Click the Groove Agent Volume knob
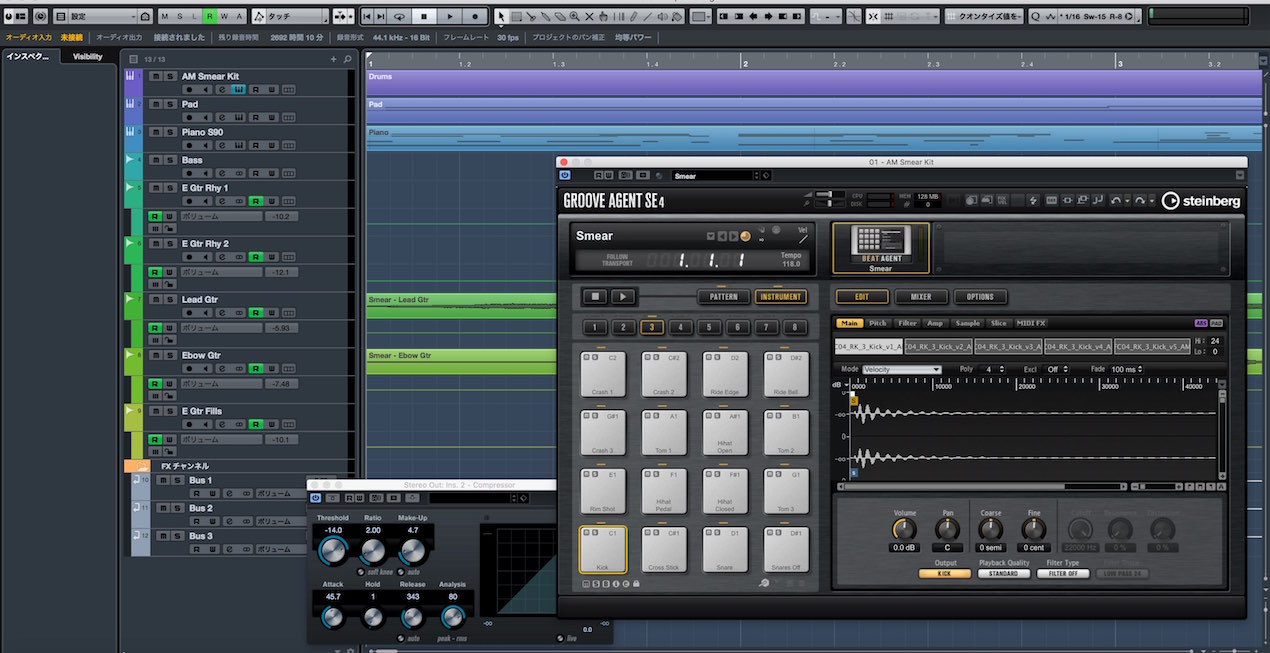 904,528
